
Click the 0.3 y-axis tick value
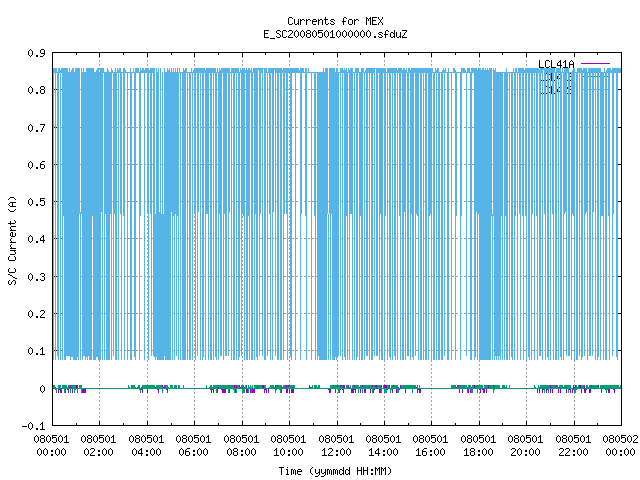[36, 277]
